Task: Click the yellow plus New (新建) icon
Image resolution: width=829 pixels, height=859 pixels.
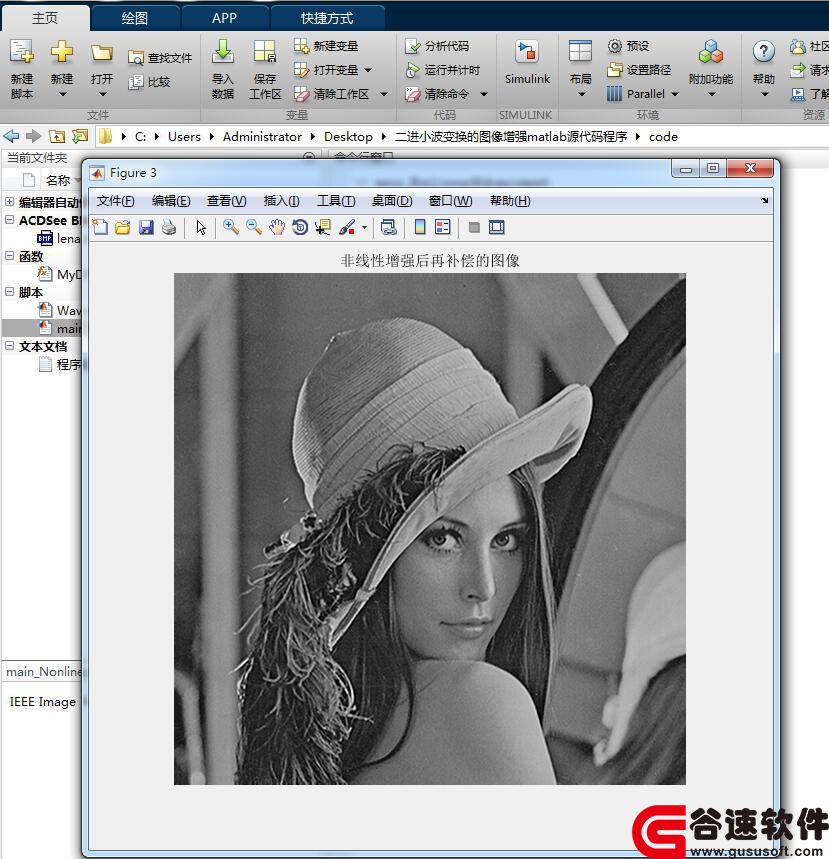Action: 62,53
